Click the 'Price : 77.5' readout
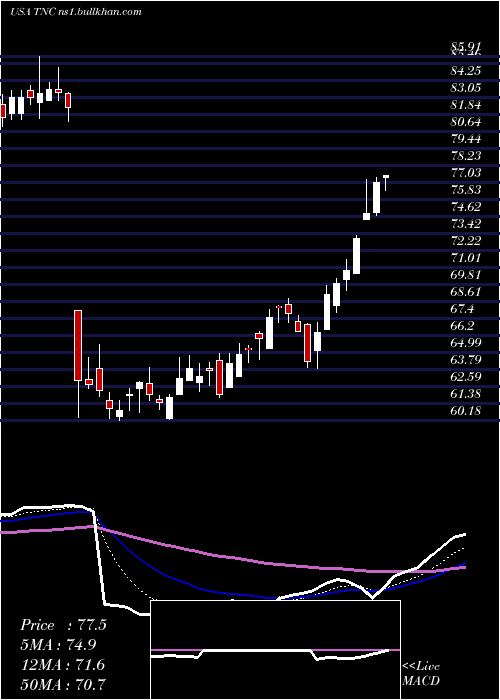 (63, 625)
